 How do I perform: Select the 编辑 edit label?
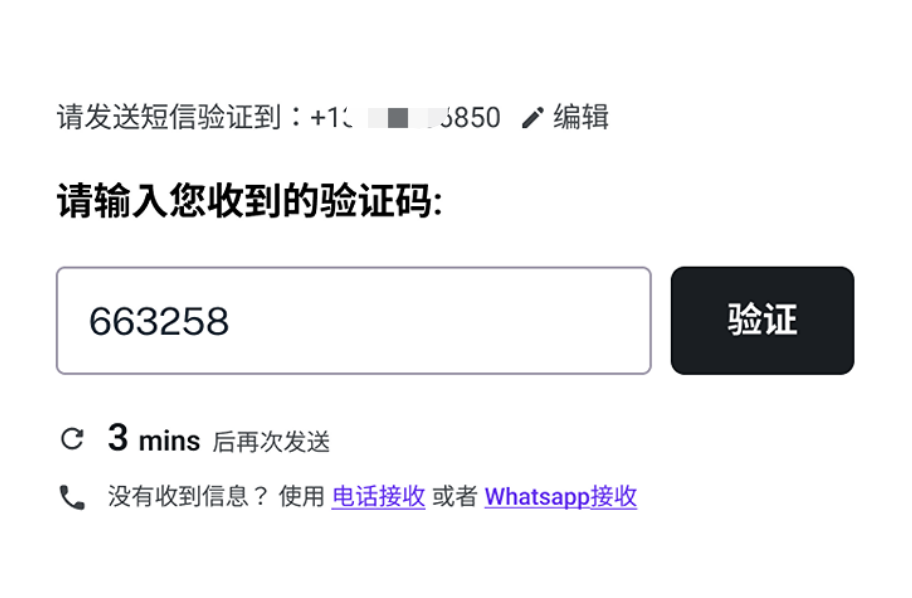point(580,116)
